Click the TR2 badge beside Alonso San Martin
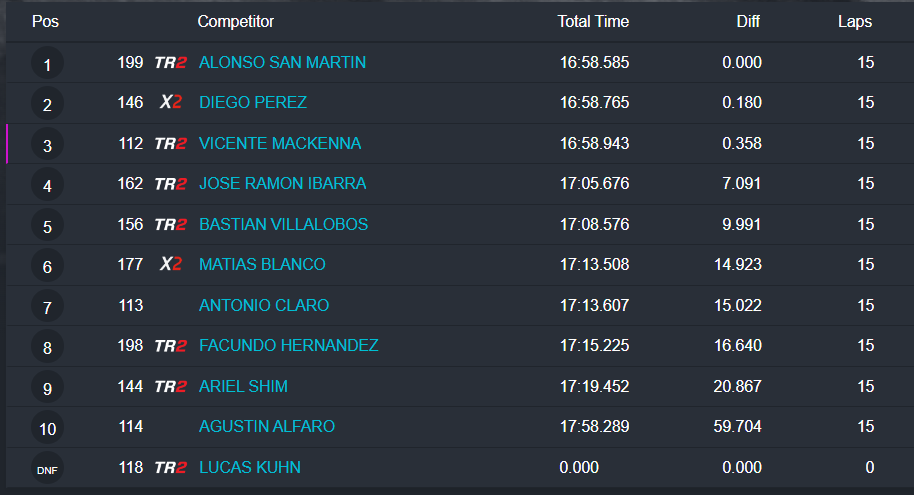The width and height of the screenshot is (914, 495). [170, 63]
